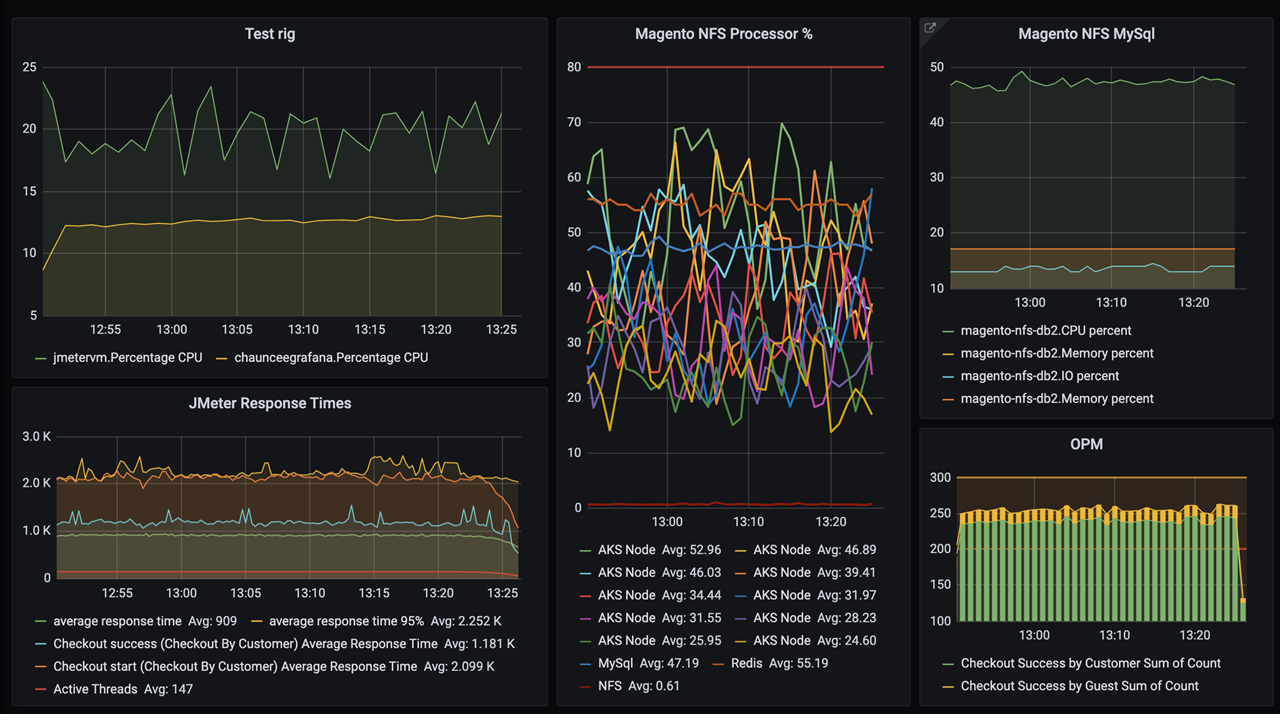Screen dimensions: 1280x720
Task: Toggle the average response time Avg 909 series
Action: (x=136, y=621)
